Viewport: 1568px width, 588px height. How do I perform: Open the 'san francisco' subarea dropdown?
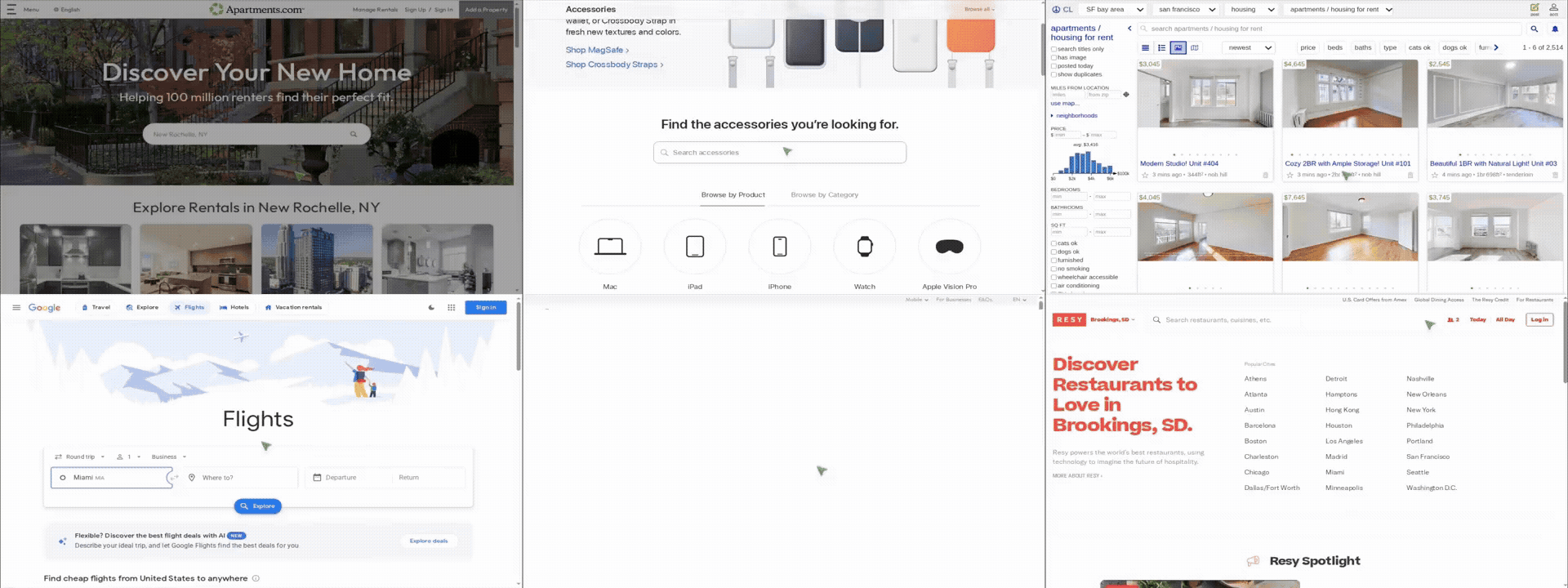pos(1187,10)
